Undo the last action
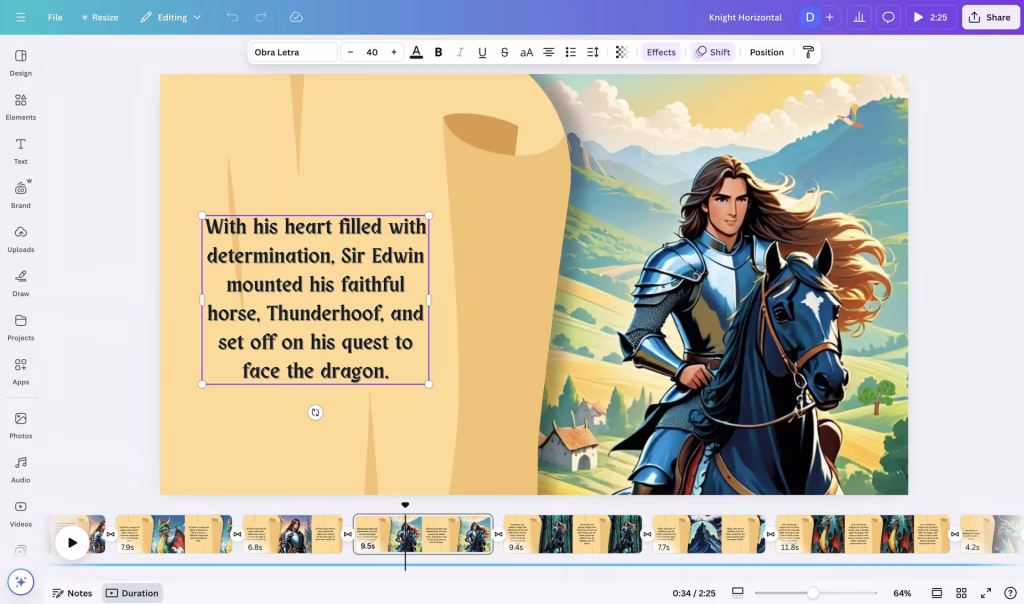The image size is (1024, 604). (232, 17)
